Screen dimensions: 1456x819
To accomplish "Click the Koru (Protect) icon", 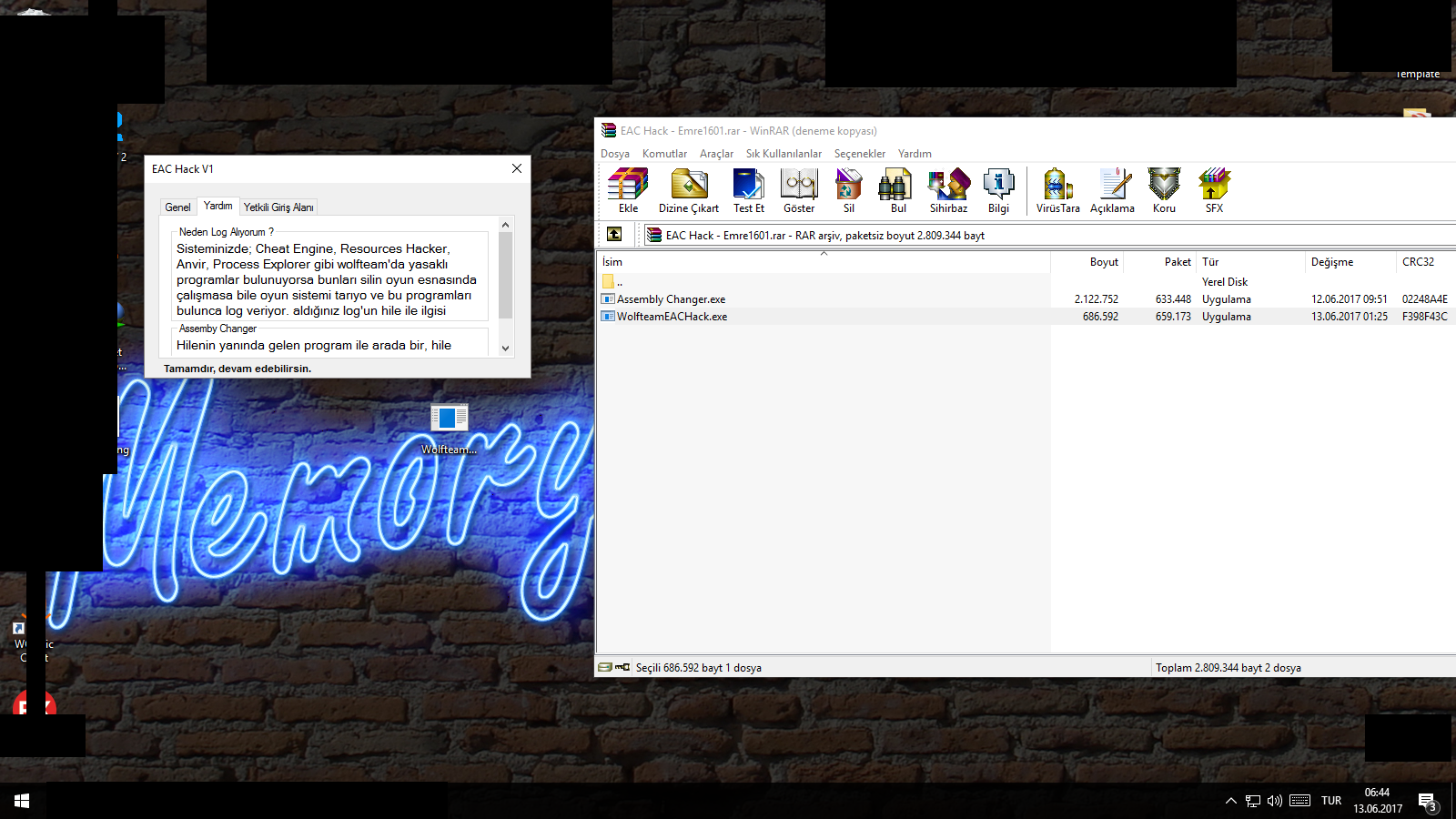I will 1164,191.
